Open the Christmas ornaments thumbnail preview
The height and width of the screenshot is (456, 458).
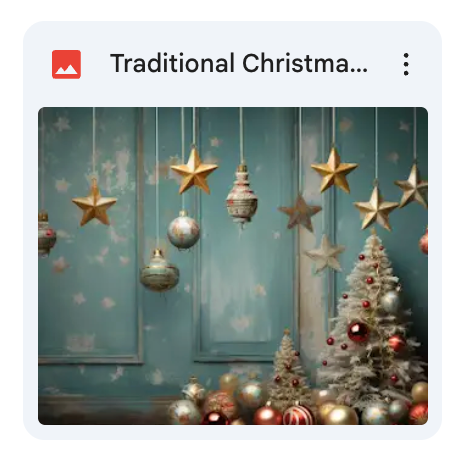233,266
